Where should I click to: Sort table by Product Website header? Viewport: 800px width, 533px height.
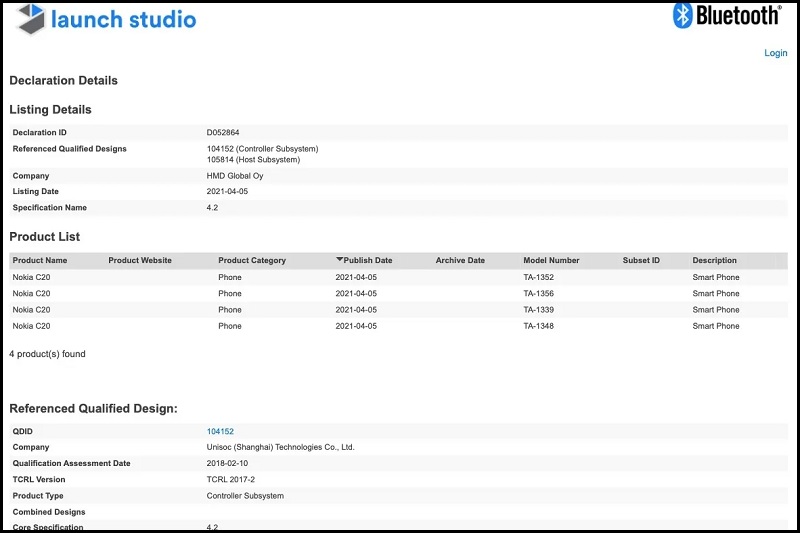click(140, 260)
